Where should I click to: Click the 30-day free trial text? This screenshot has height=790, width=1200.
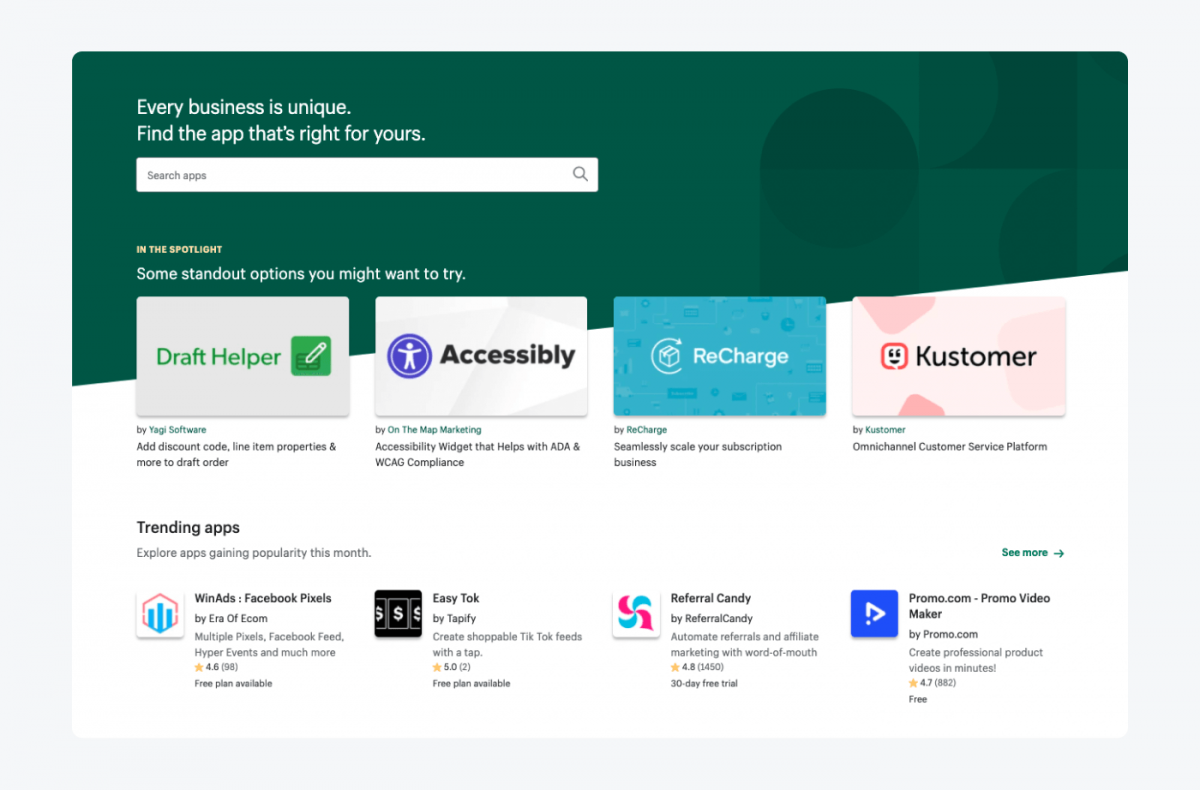pyautogui.click(x=704, y=684)
